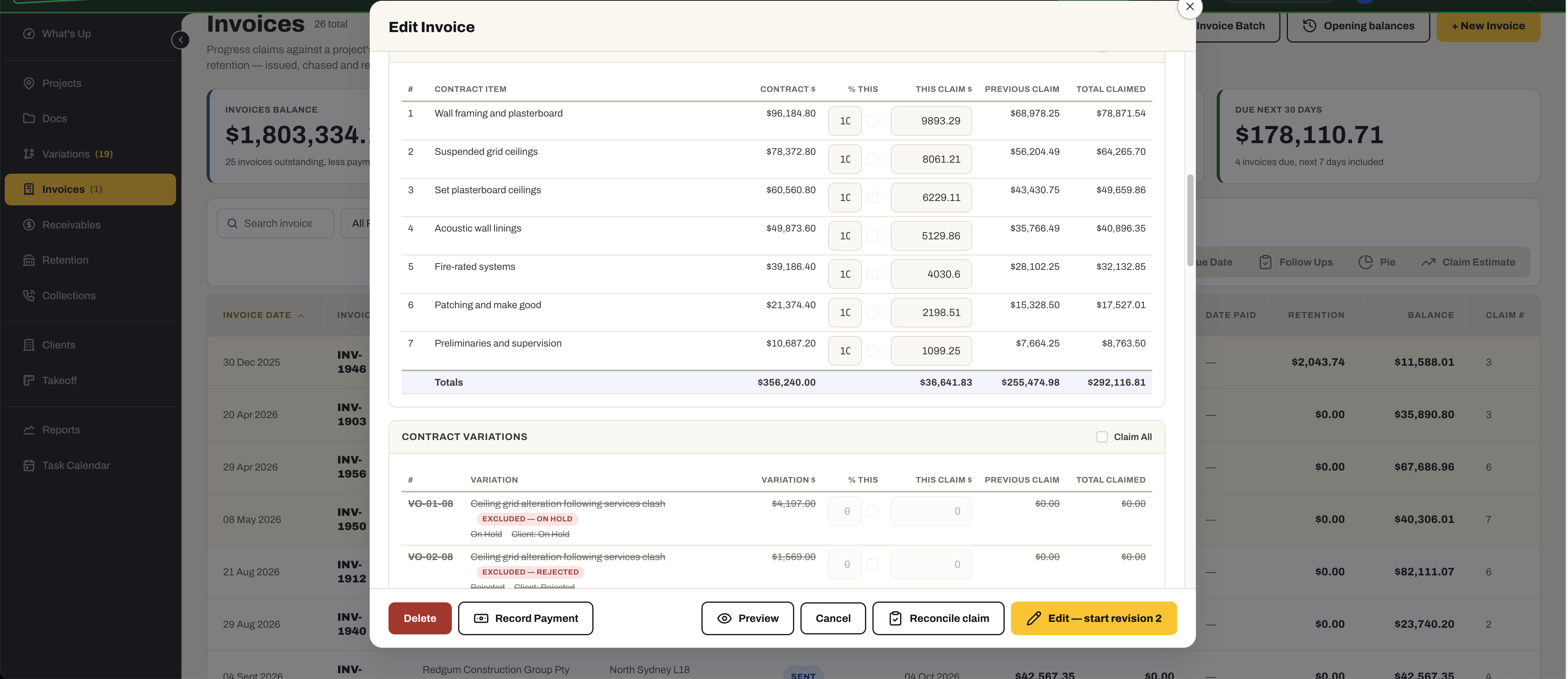Enable Claim All for contract variations

click(1102, 437)
